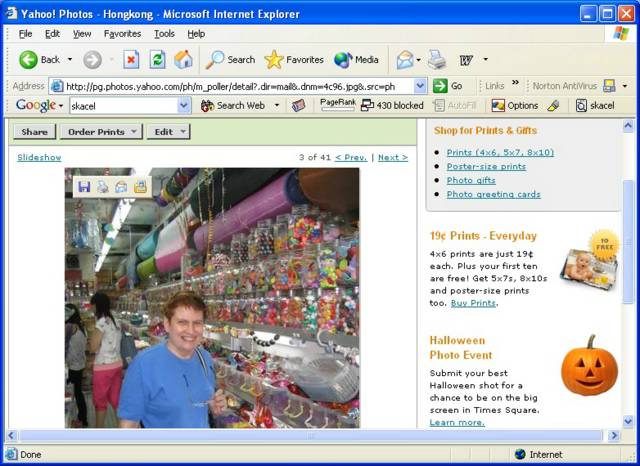
Task: Click the page icon in the address bar
Action: click(x=57, y=86)
